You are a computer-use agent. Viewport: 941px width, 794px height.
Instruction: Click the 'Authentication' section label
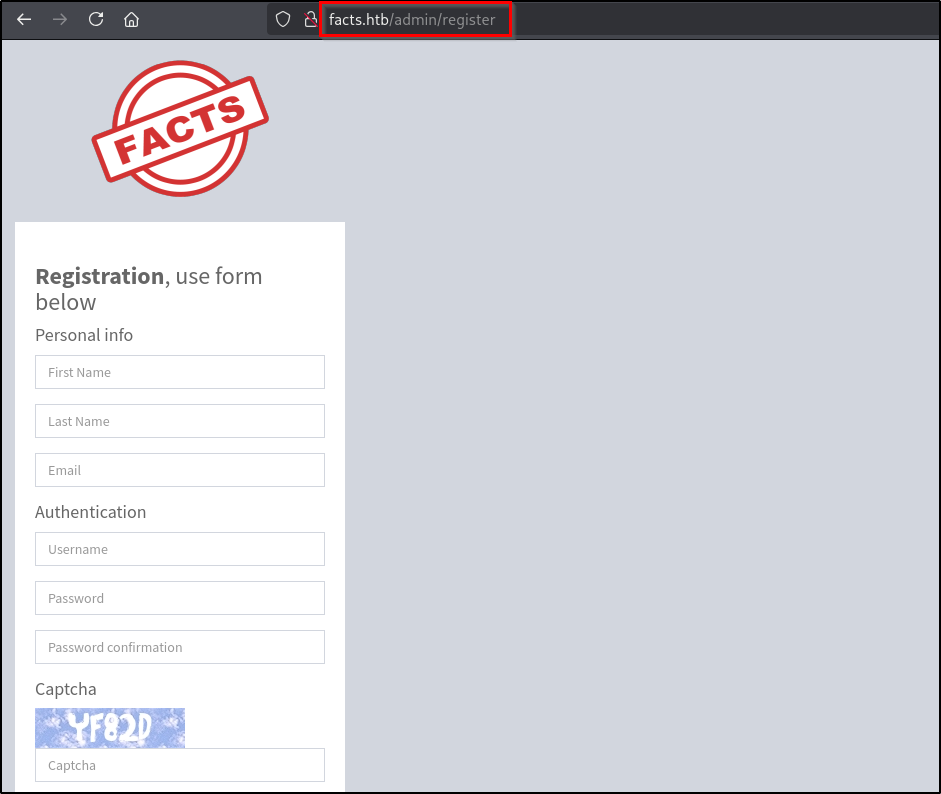click(91, 512)
